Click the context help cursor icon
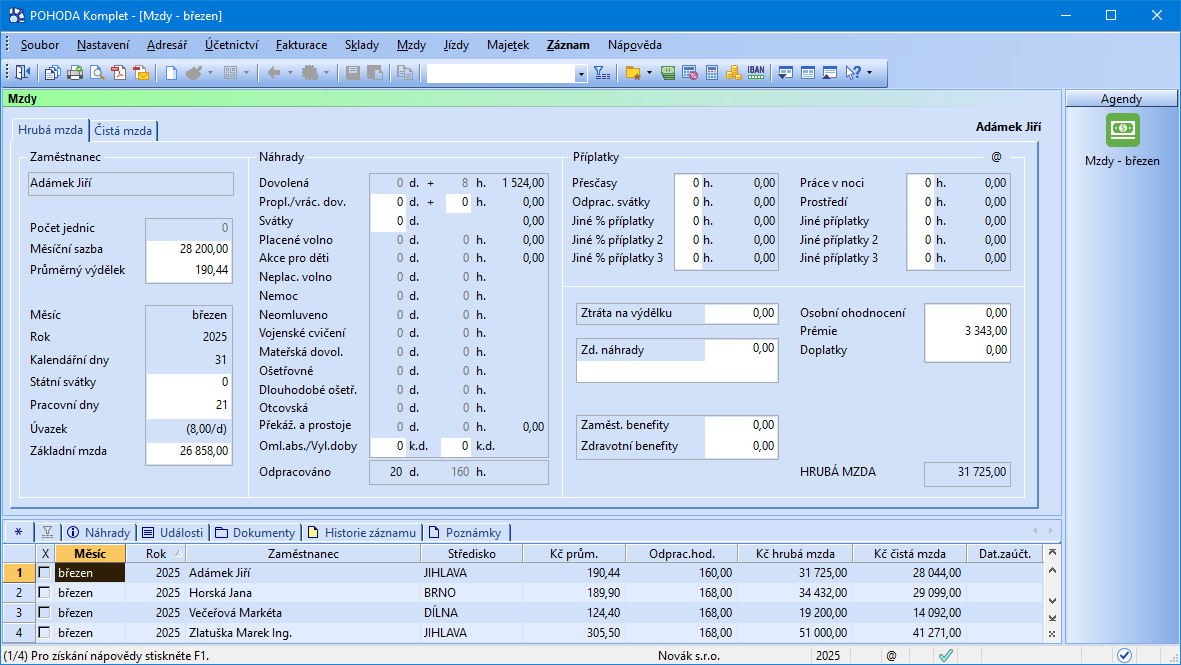 coord(853,73)
